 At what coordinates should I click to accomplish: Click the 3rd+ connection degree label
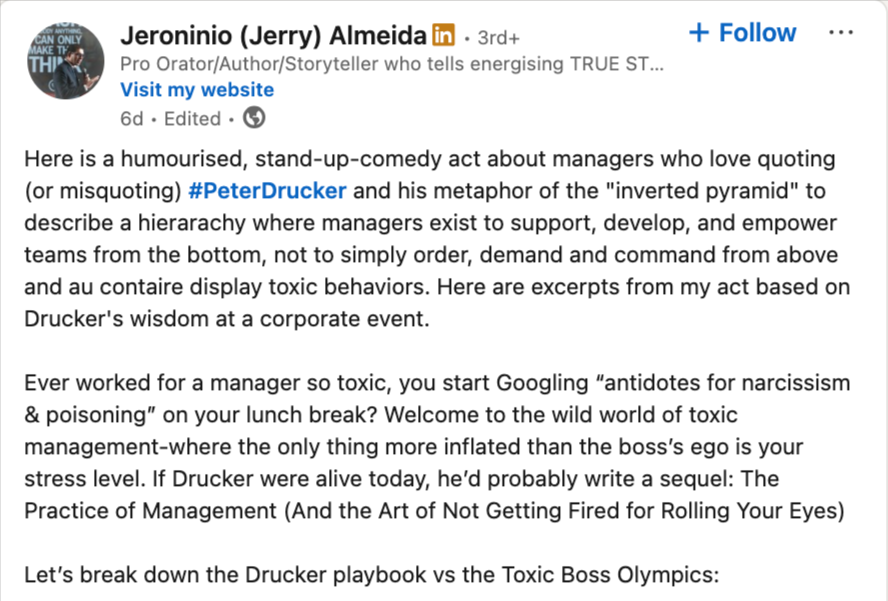pos(498,38)
